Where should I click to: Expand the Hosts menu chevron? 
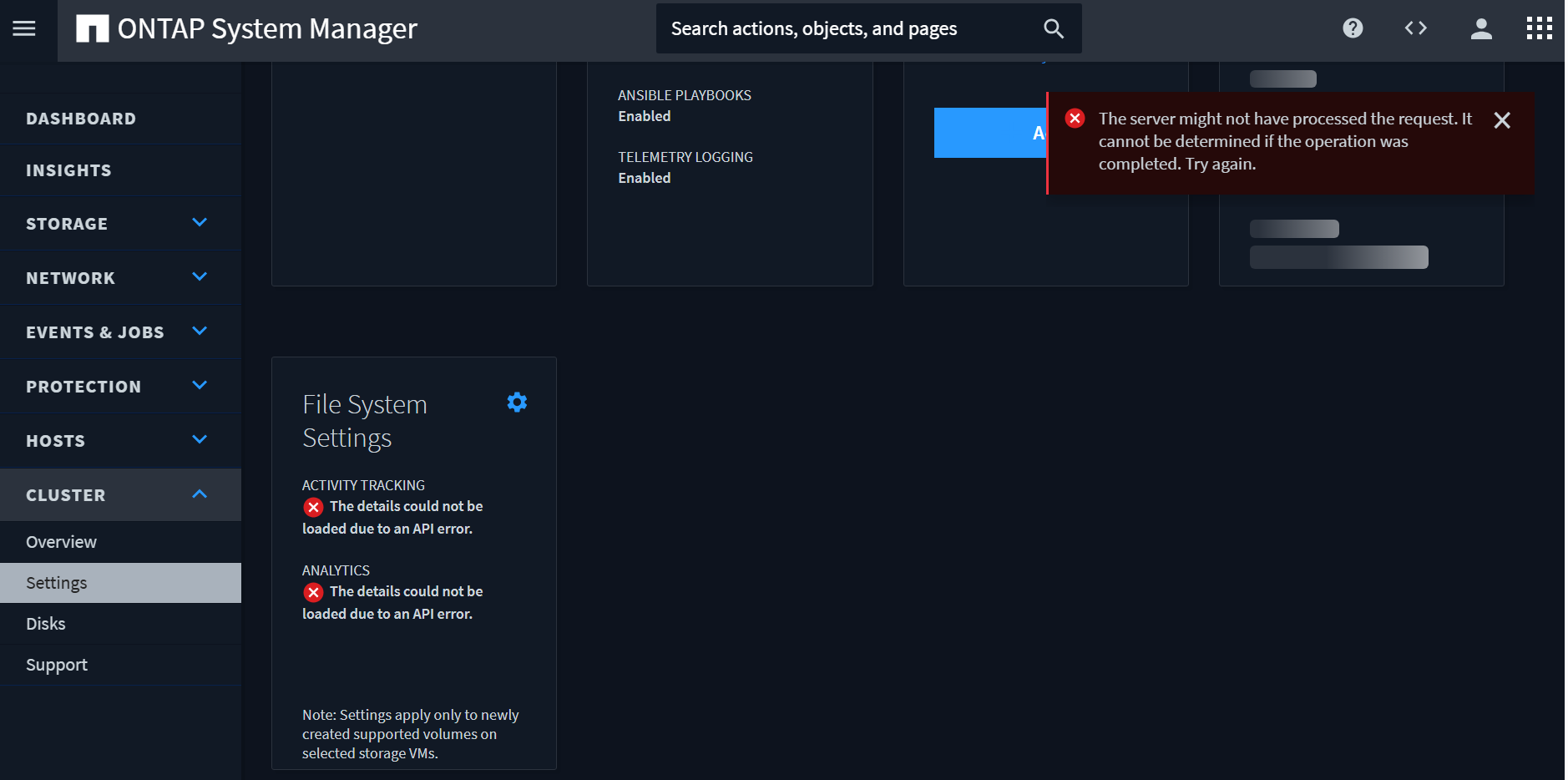tap(200, 439)
